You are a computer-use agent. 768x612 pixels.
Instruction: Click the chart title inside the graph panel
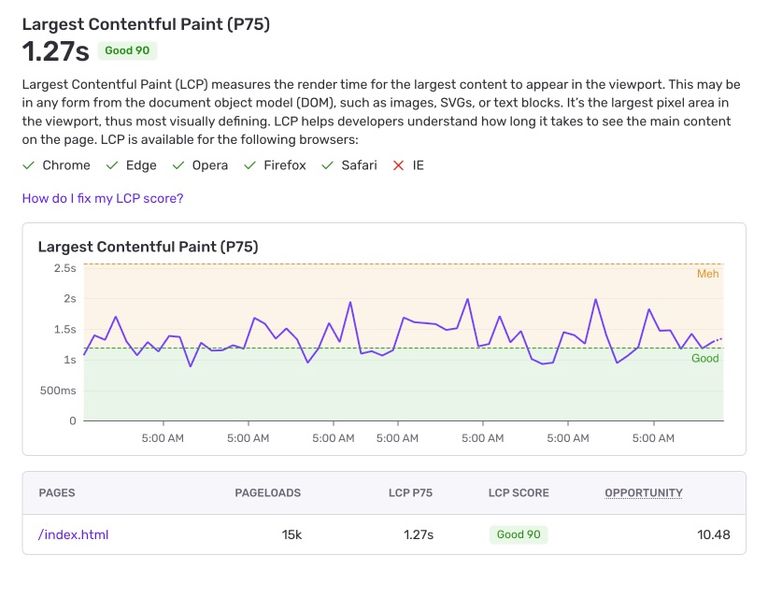[147, 246]
